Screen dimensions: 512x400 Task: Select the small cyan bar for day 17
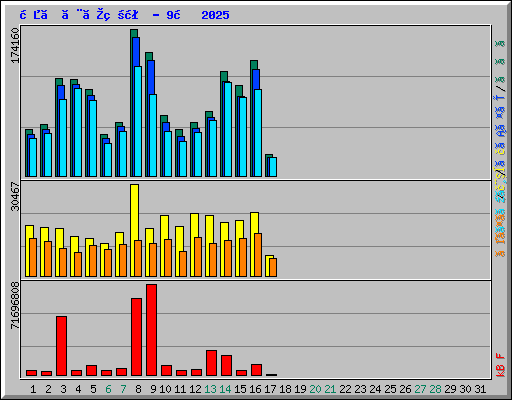(273, 167)
